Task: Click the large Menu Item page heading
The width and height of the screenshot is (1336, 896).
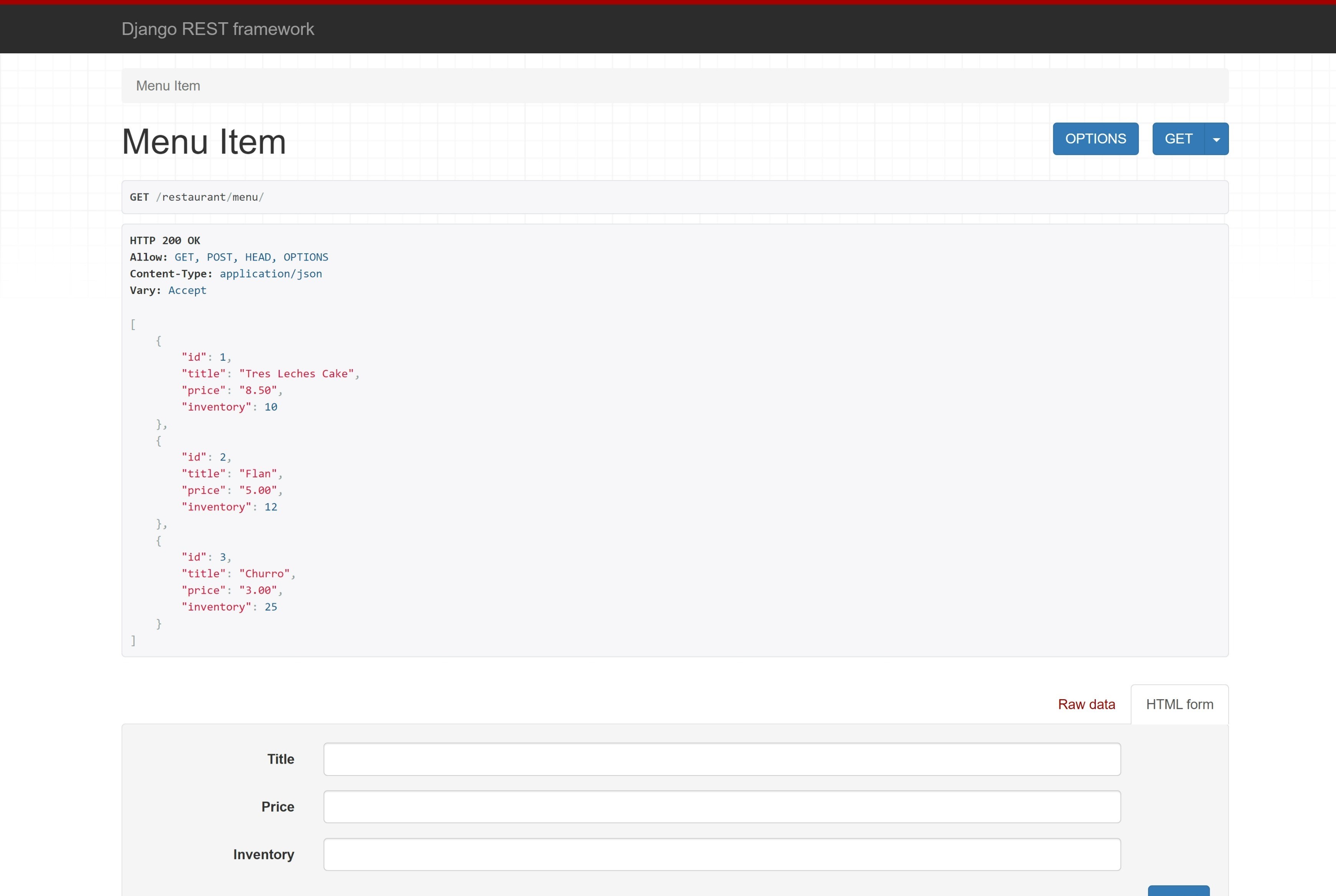Action: [x=203, y=141]
